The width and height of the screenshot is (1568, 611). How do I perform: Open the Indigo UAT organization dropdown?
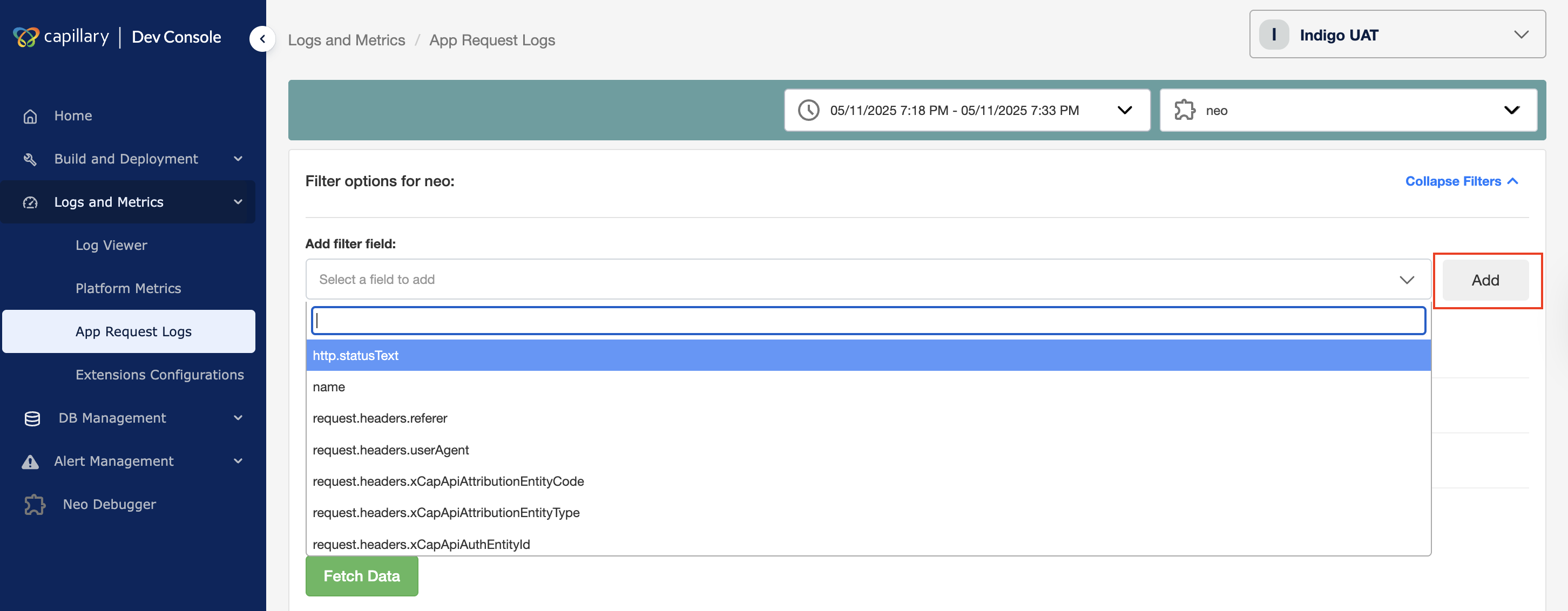[1397, 35]
